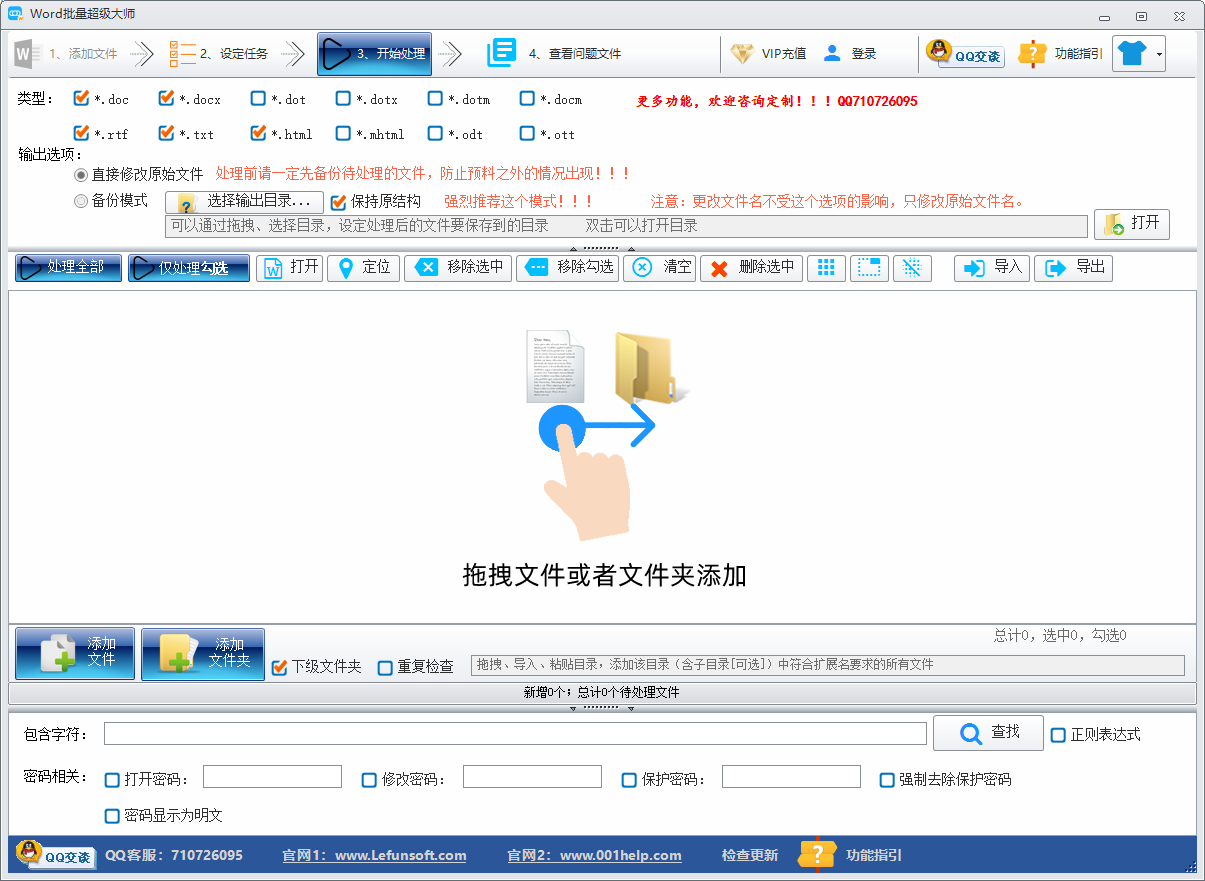Viewport: 1205px width, 881px height.
Task: Click the Find (查找) search button
Action: (988, 733)
